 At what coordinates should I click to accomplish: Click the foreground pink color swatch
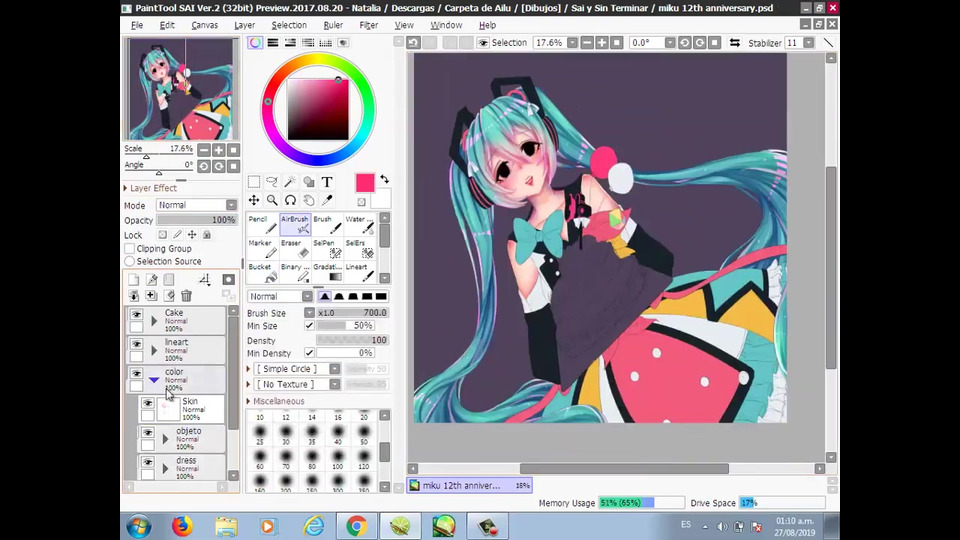click(x=365, y=182)
